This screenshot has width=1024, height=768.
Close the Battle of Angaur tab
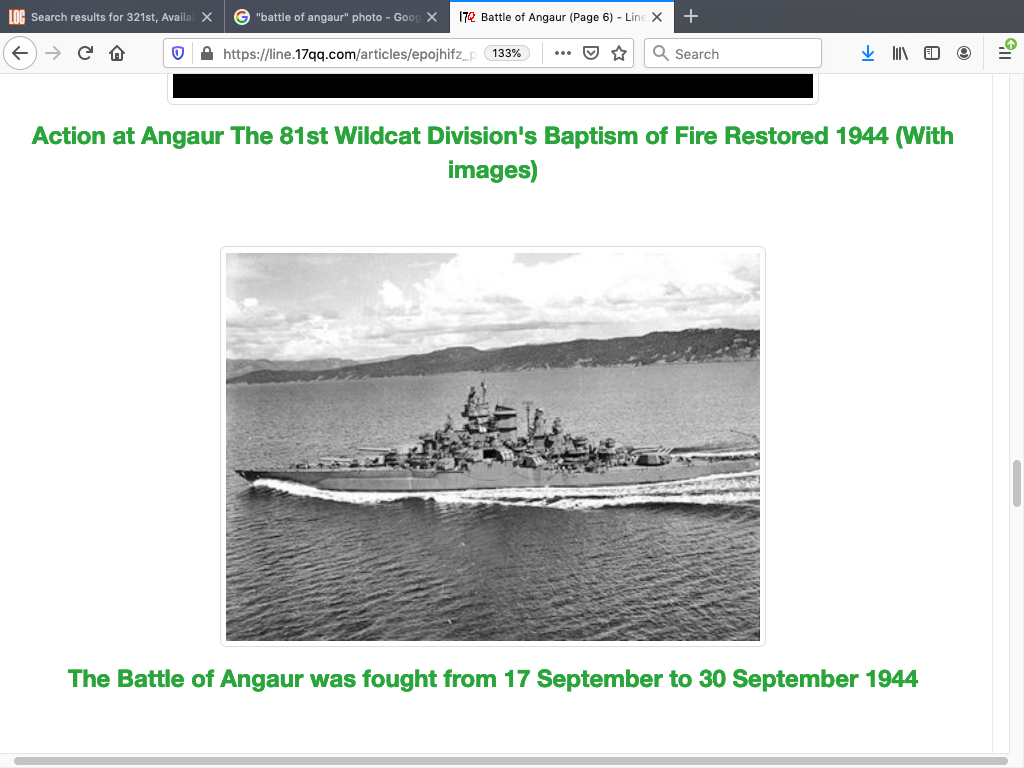click(657, 17)
